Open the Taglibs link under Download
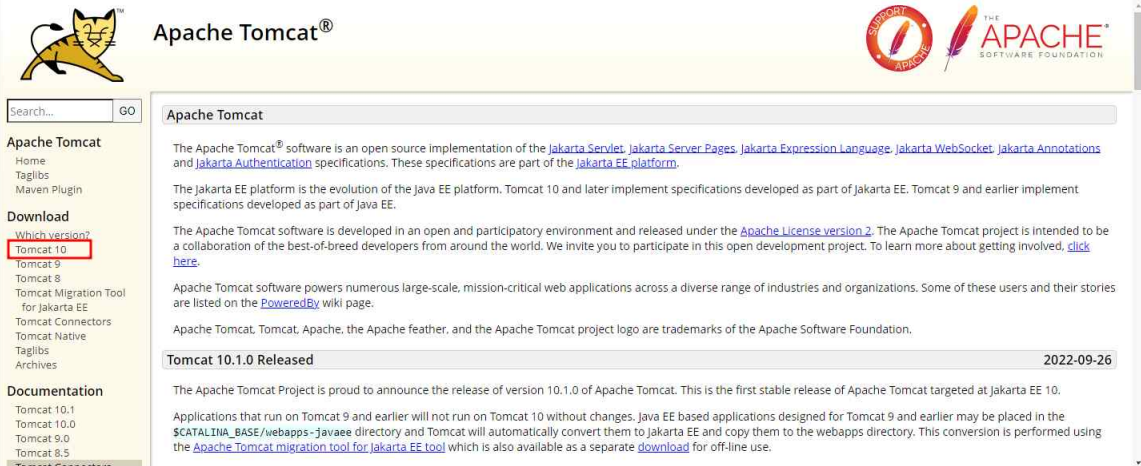 (32, 351)
